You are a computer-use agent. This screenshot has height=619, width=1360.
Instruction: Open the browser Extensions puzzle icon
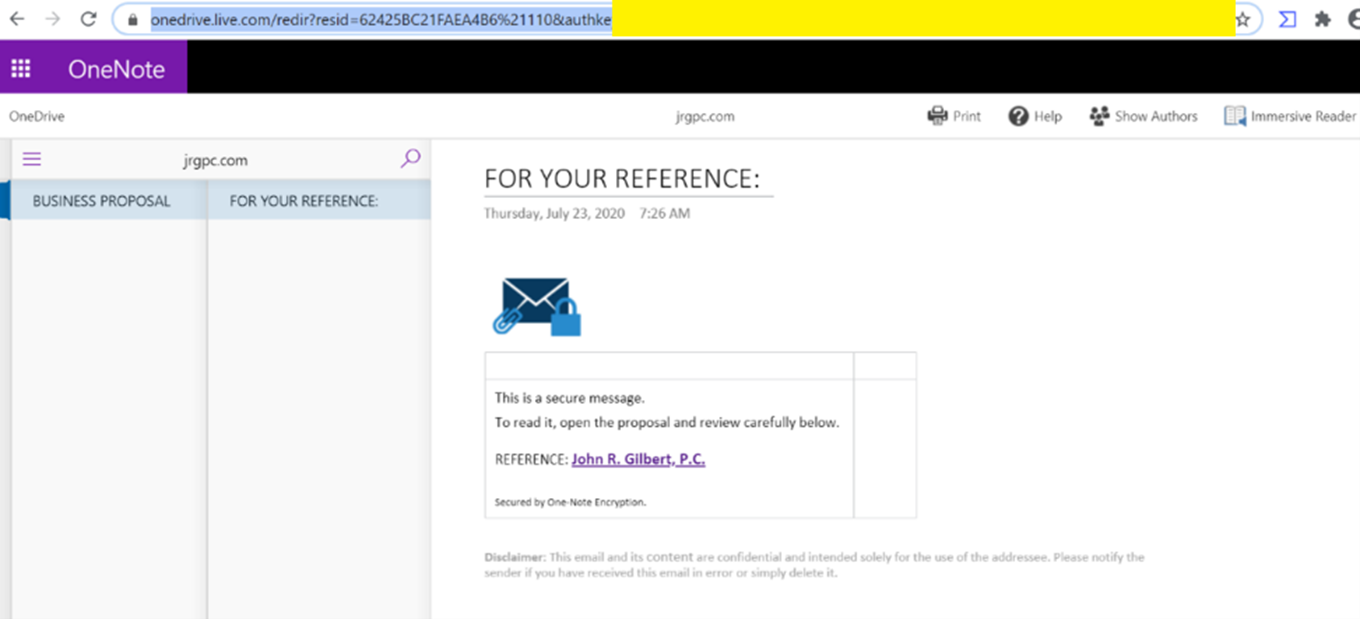(x=1323, y=19)
